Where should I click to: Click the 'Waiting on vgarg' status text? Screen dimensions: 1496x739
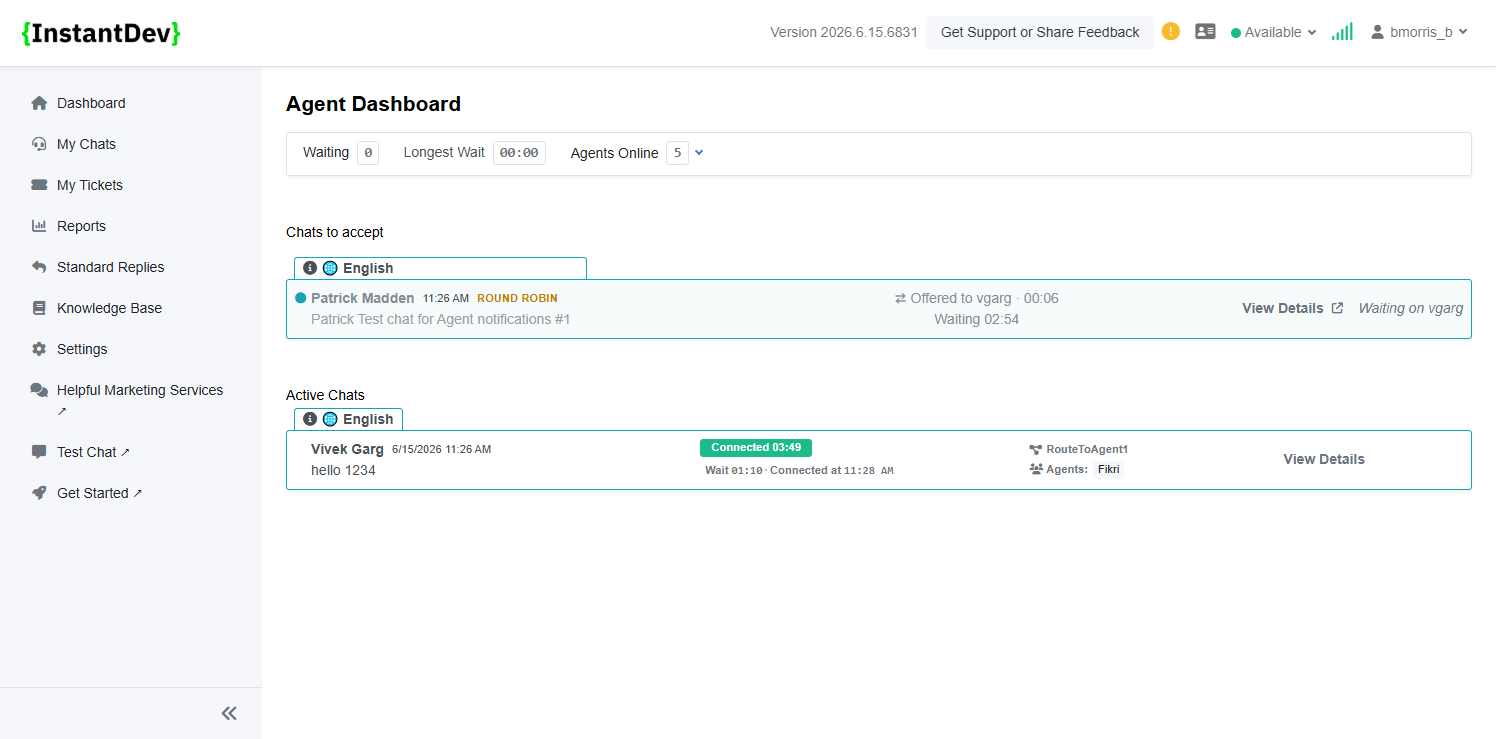(1410, 308)
